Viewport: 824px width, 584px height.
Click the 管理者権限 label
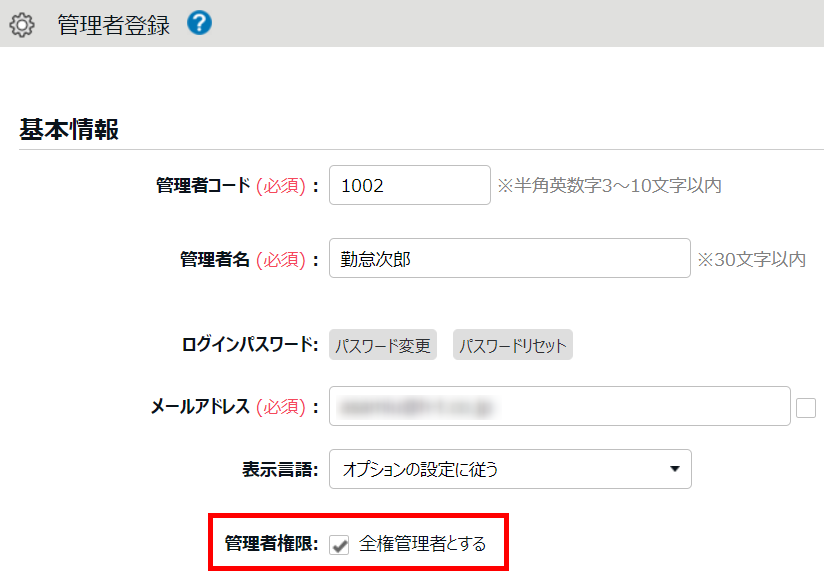[x=271, y=544]
